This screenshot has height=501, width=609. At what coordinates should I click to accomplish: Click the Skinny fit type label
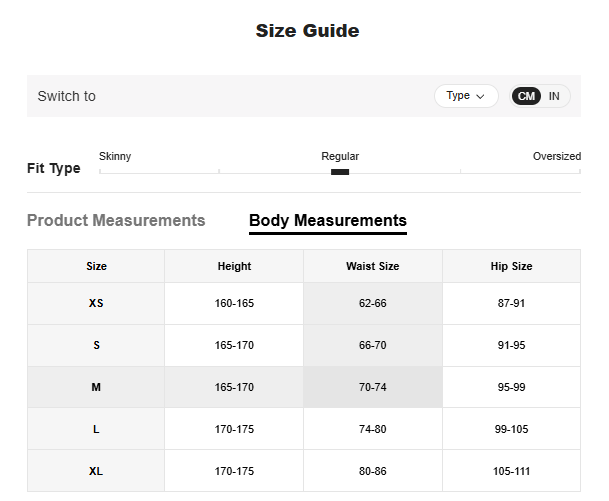coord(115,156)
